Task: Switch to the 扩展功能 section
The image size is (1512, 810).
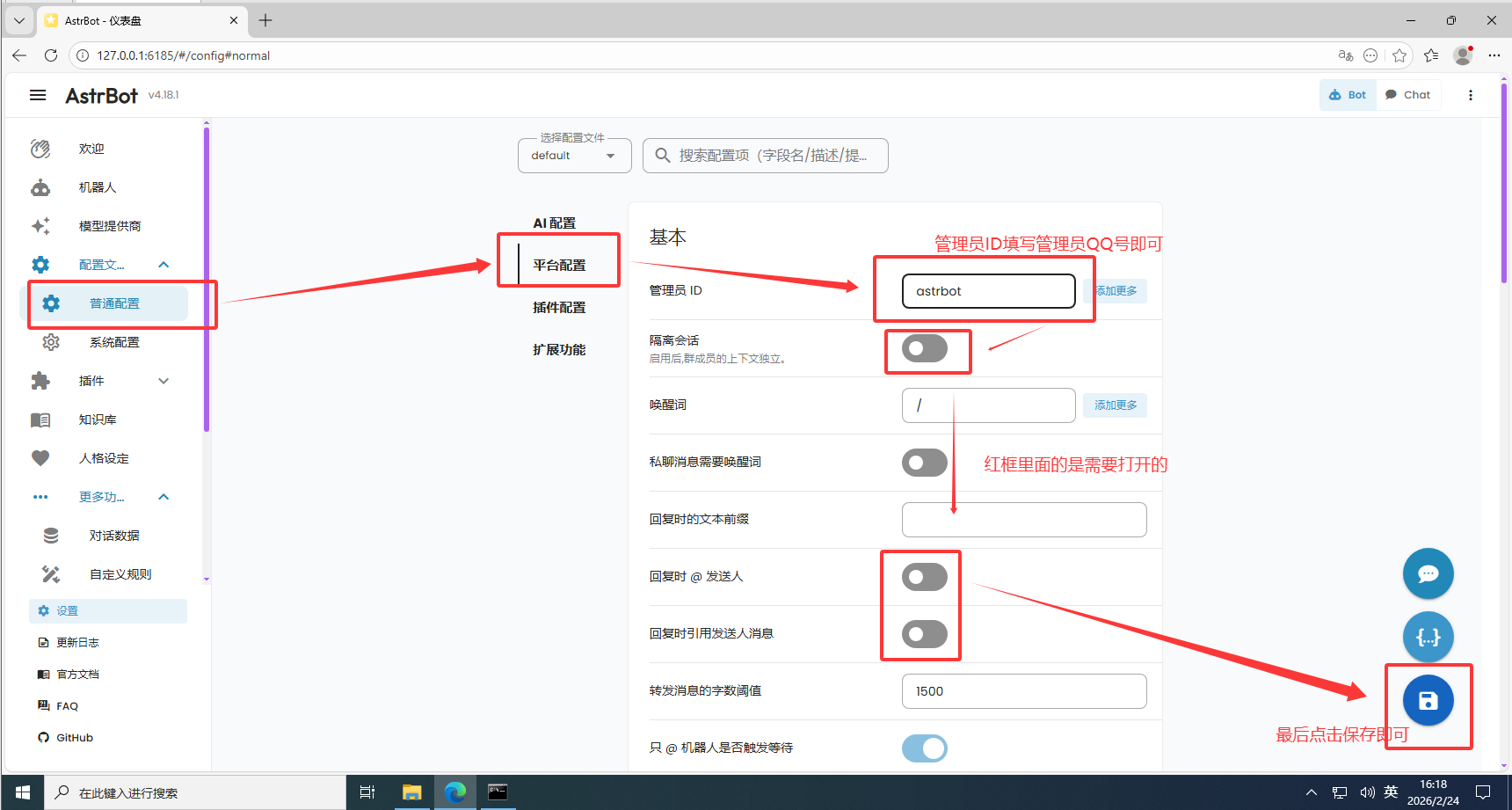Action: (x=559, y=350)
